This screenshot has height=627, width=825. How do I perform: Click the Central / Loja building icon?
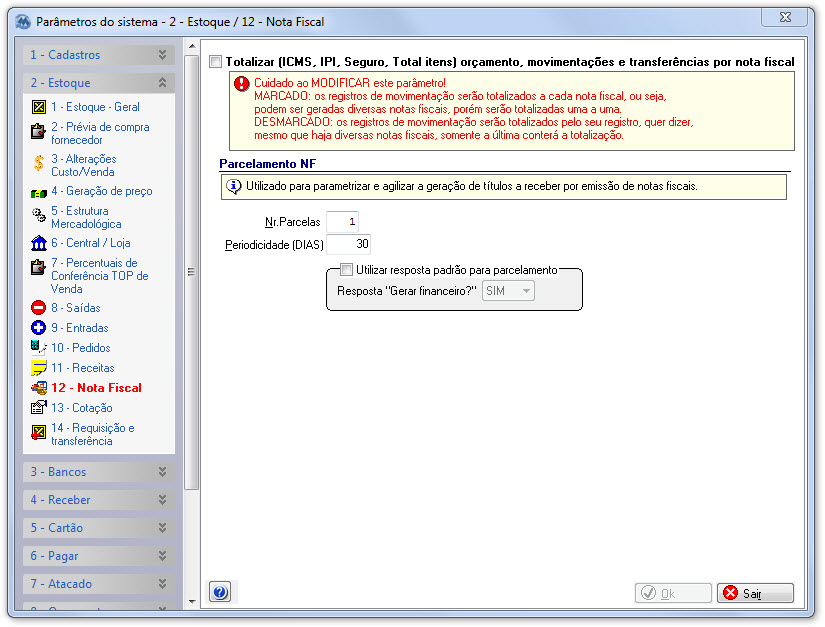tap(38, 243)
